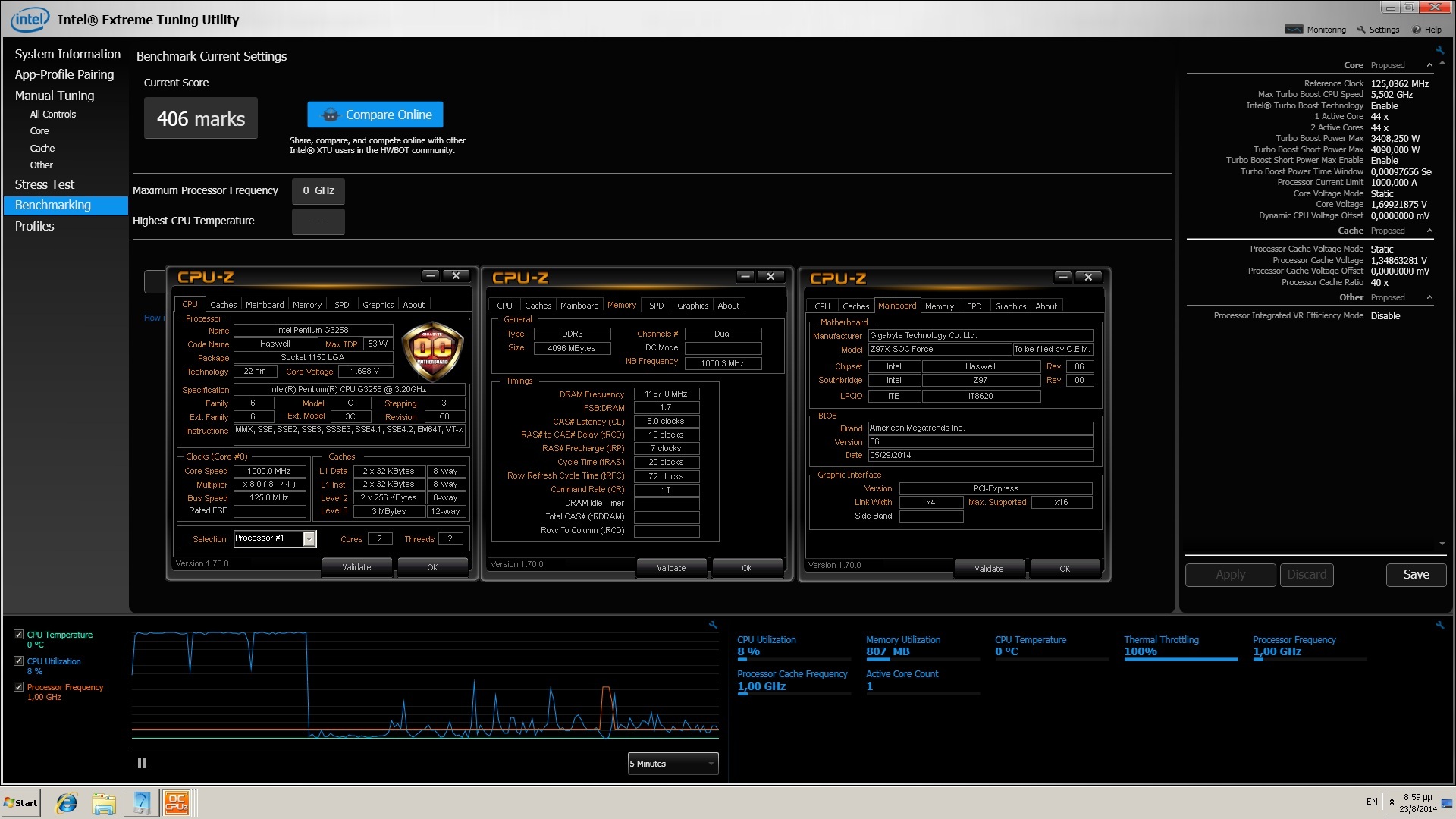Select Processor Cache Ratio 40 x value

(1380, 283)
